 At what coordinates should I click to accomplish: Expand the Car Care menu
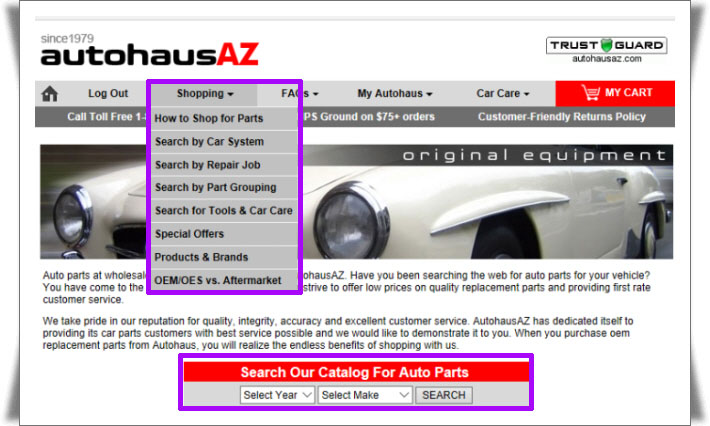(503, 94)
